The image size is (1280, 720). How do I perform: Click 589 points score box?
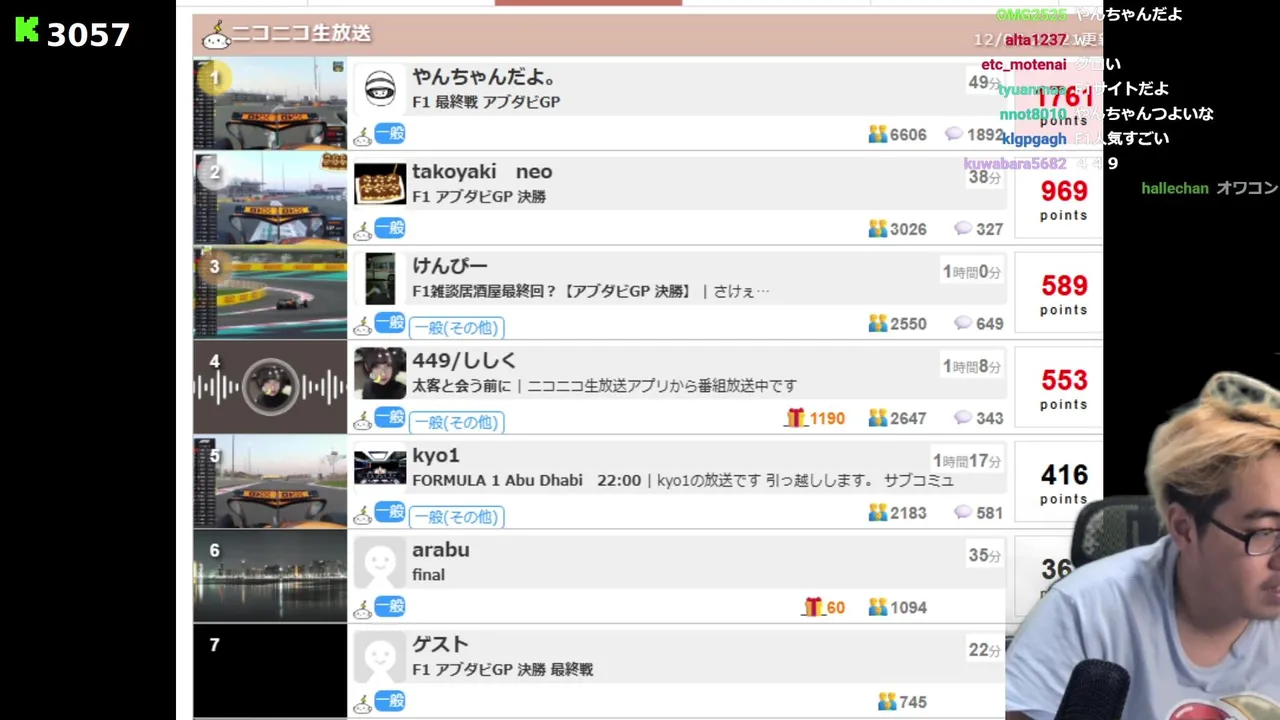(1058, 293)
